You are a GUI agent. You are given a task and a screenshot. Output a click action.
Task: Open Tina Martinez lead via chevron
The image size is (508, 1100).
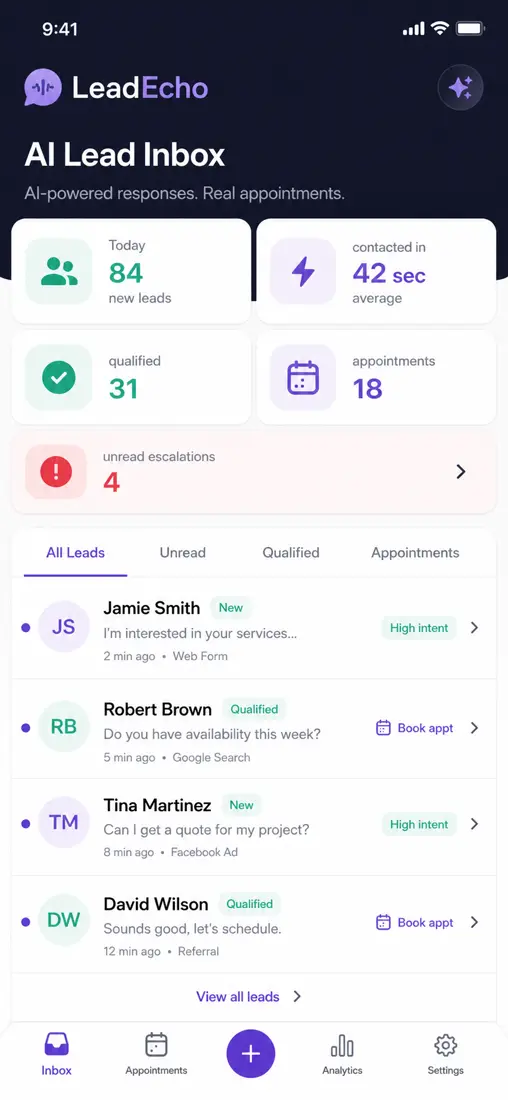pos(475,824)
